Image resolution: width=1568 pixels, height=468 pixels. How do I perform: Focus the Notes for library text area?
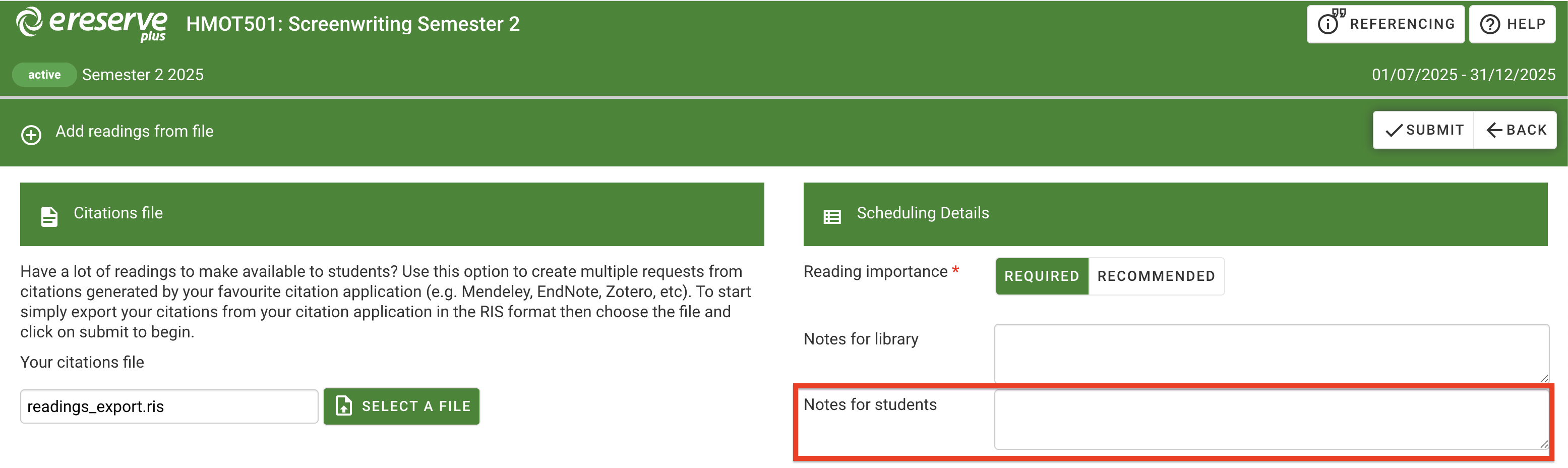click(x=1271, y=353)
